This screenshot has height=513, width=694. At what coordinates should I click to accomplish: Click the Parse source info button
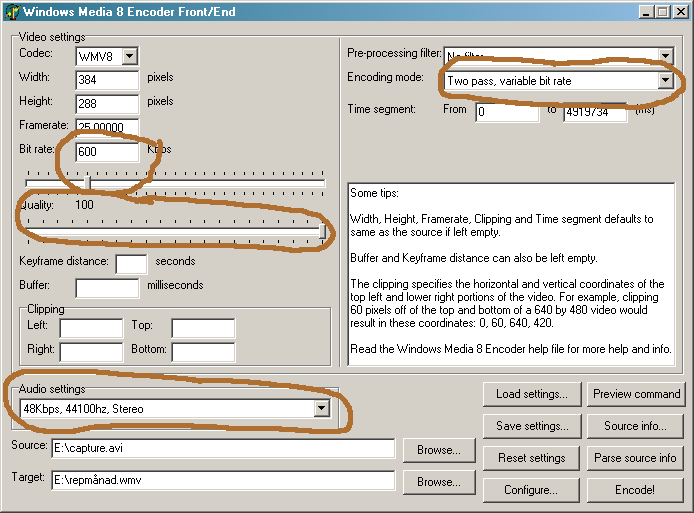pos(636,458)
